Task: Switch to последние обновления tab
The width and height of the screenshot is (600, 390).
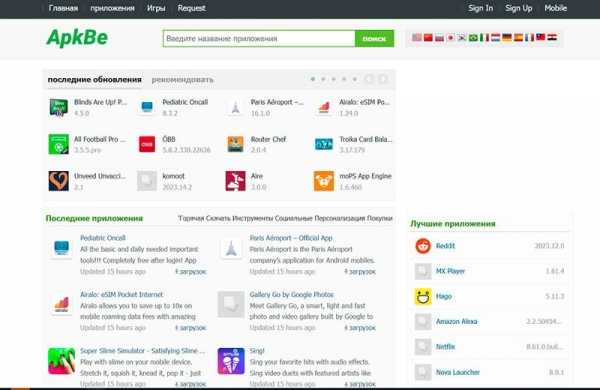Action: click(x=95, y=80)
